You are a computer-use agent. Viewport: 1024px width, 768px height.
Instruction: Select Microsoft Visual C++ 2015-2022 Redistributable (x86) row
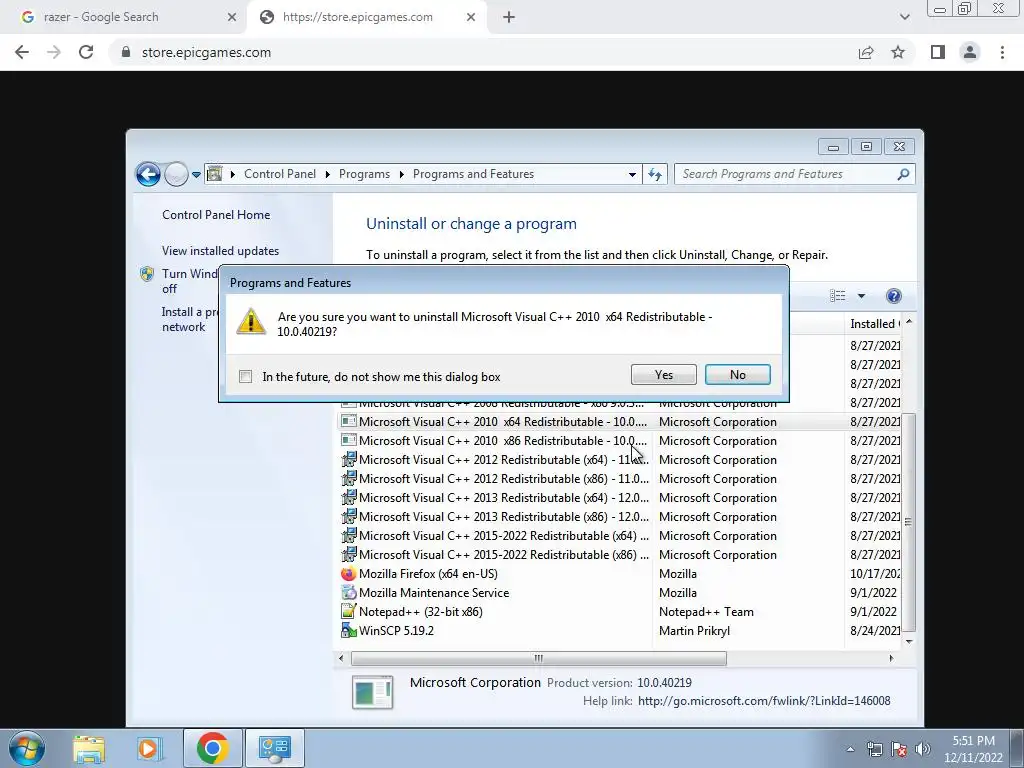(x=620, y=554)
